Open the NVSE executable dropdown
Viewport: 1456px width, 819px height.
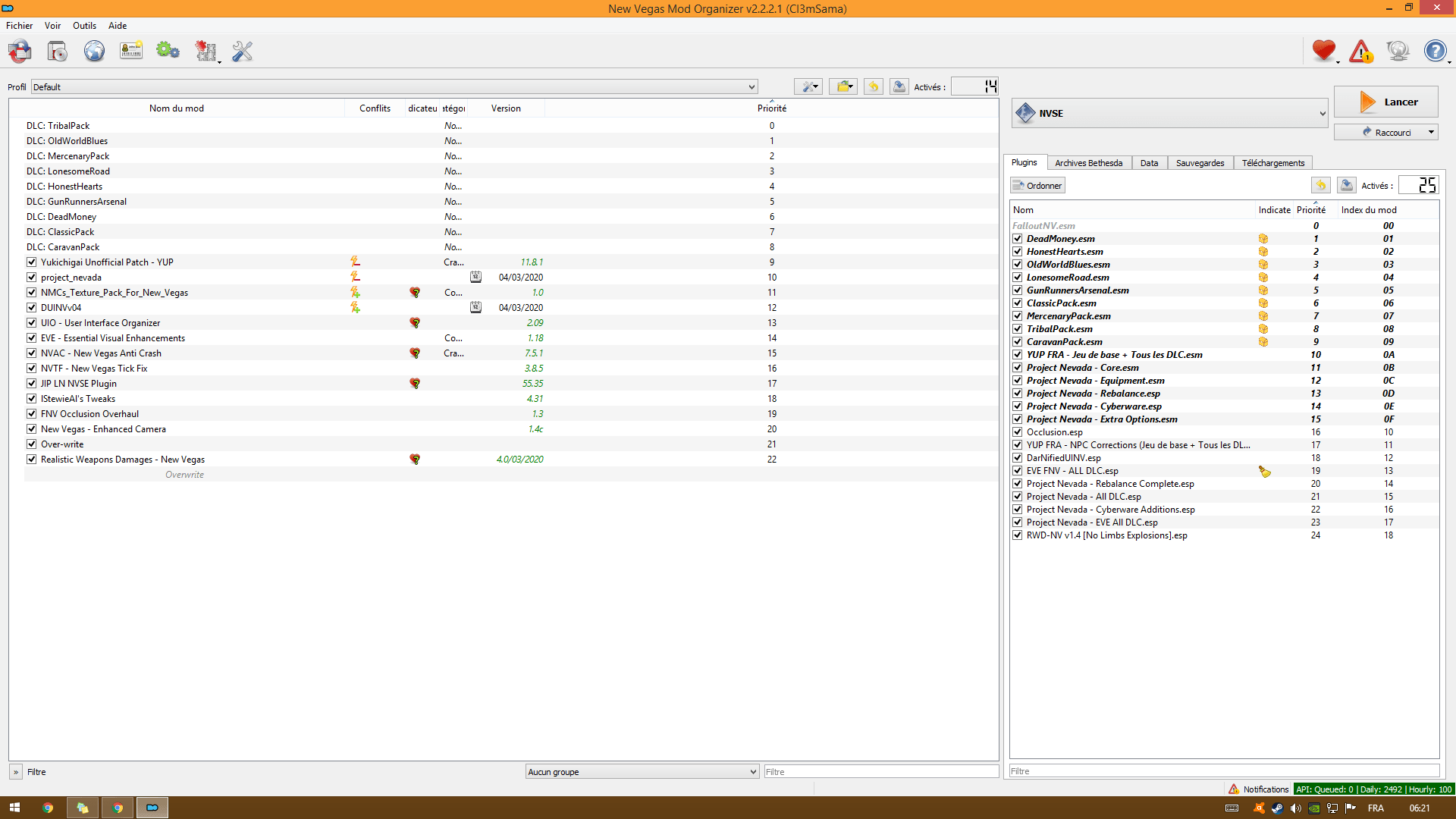tap(1170, 113)
